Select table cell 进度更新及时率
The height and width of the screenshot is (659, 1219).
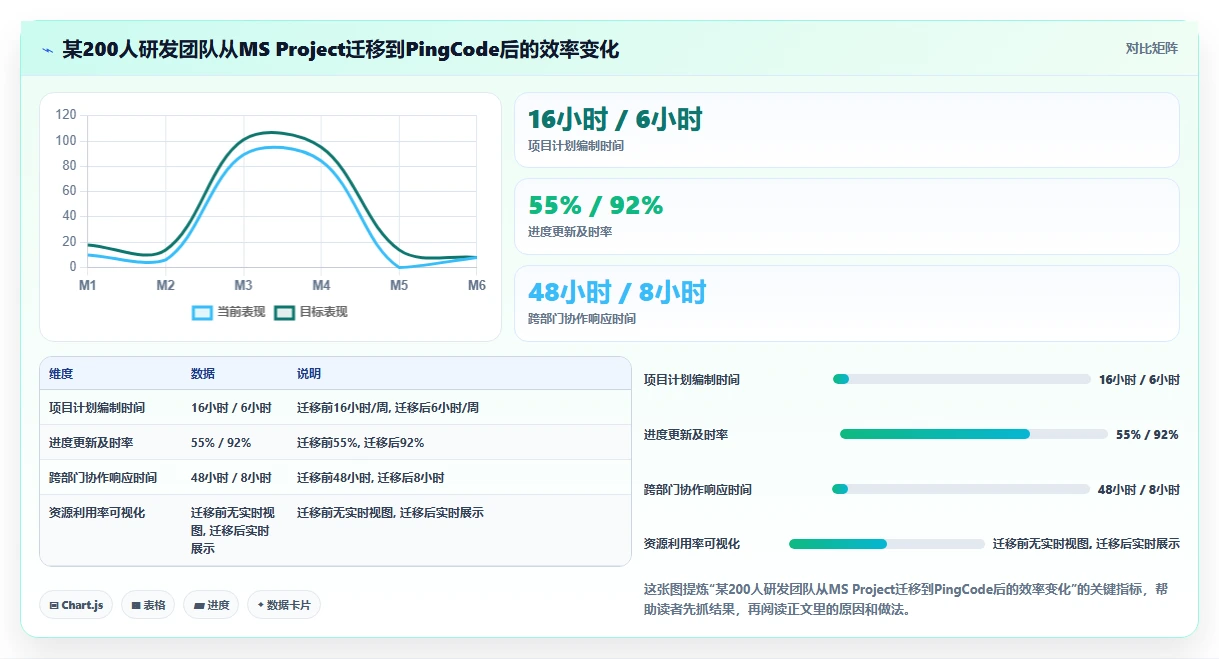coord(91,443)
